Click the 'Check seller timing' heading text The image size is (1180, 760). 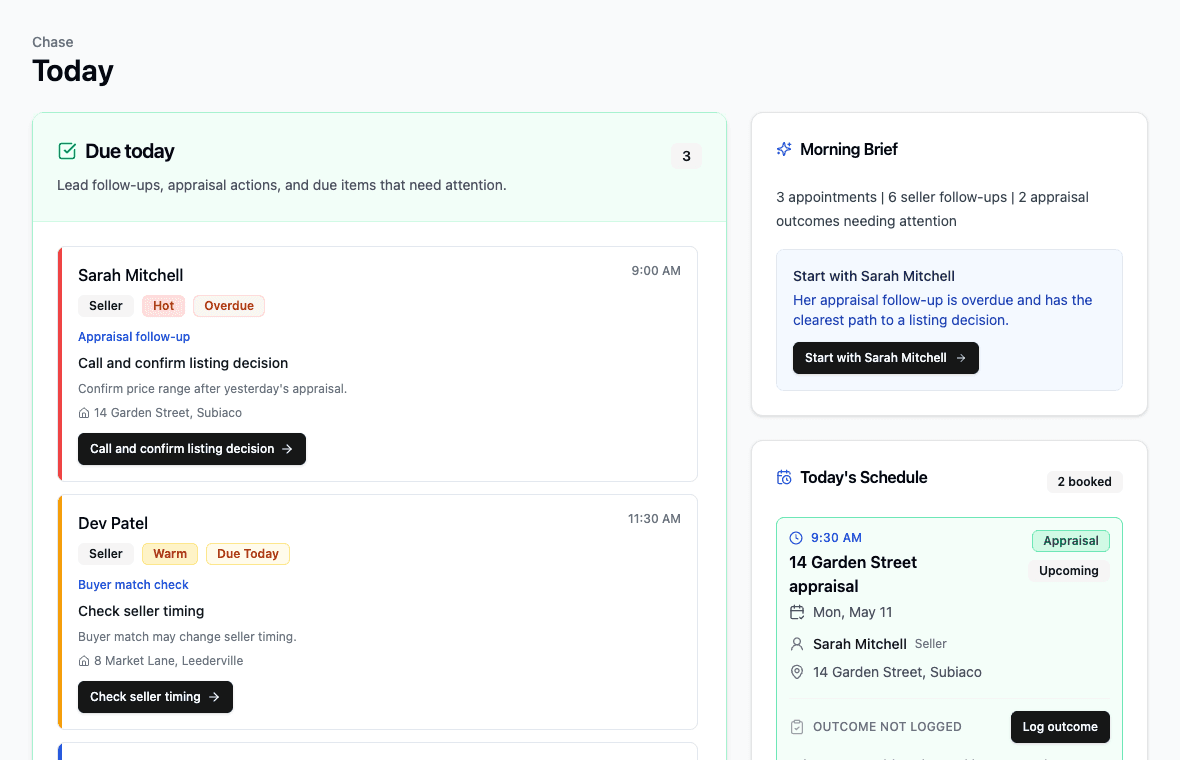click(x=141, y=611)
